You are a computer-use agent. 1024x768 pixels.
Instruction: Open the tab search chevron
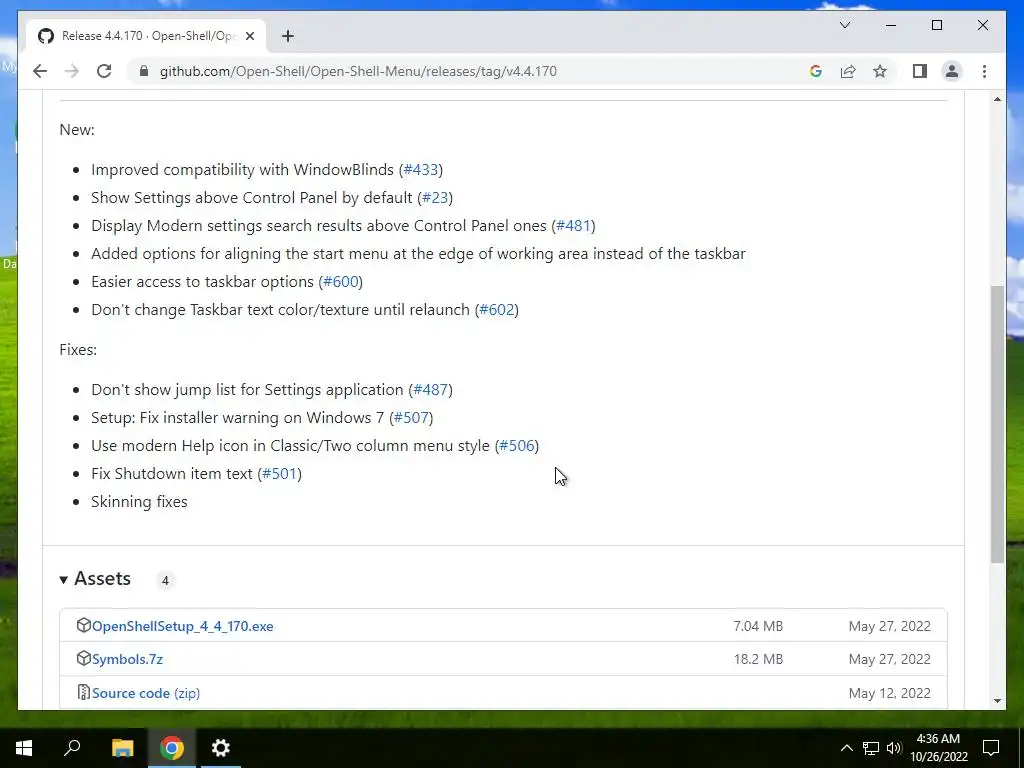pos(844,25)
